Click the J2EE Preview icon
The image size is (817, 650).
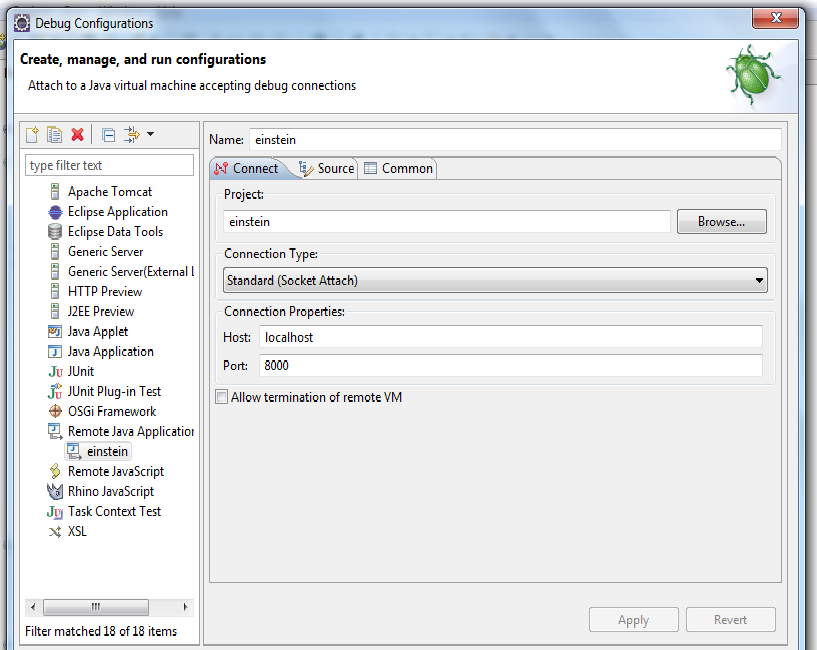click(x=55, y=311)
